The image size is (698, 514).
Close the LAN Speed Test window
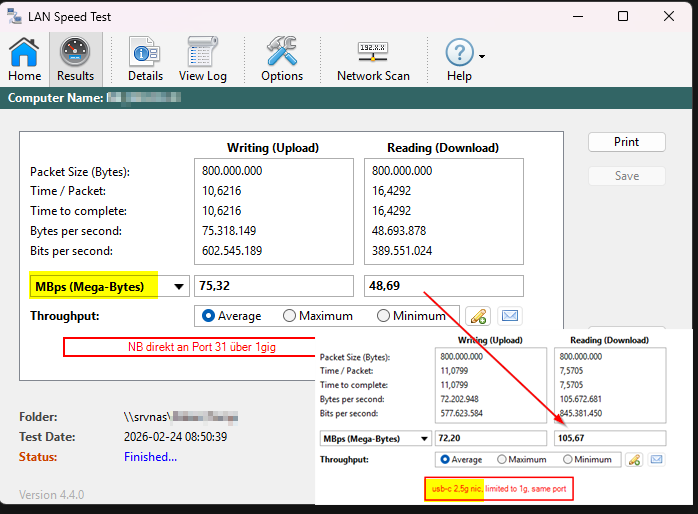pyautogui.click(x=669, y=16)
